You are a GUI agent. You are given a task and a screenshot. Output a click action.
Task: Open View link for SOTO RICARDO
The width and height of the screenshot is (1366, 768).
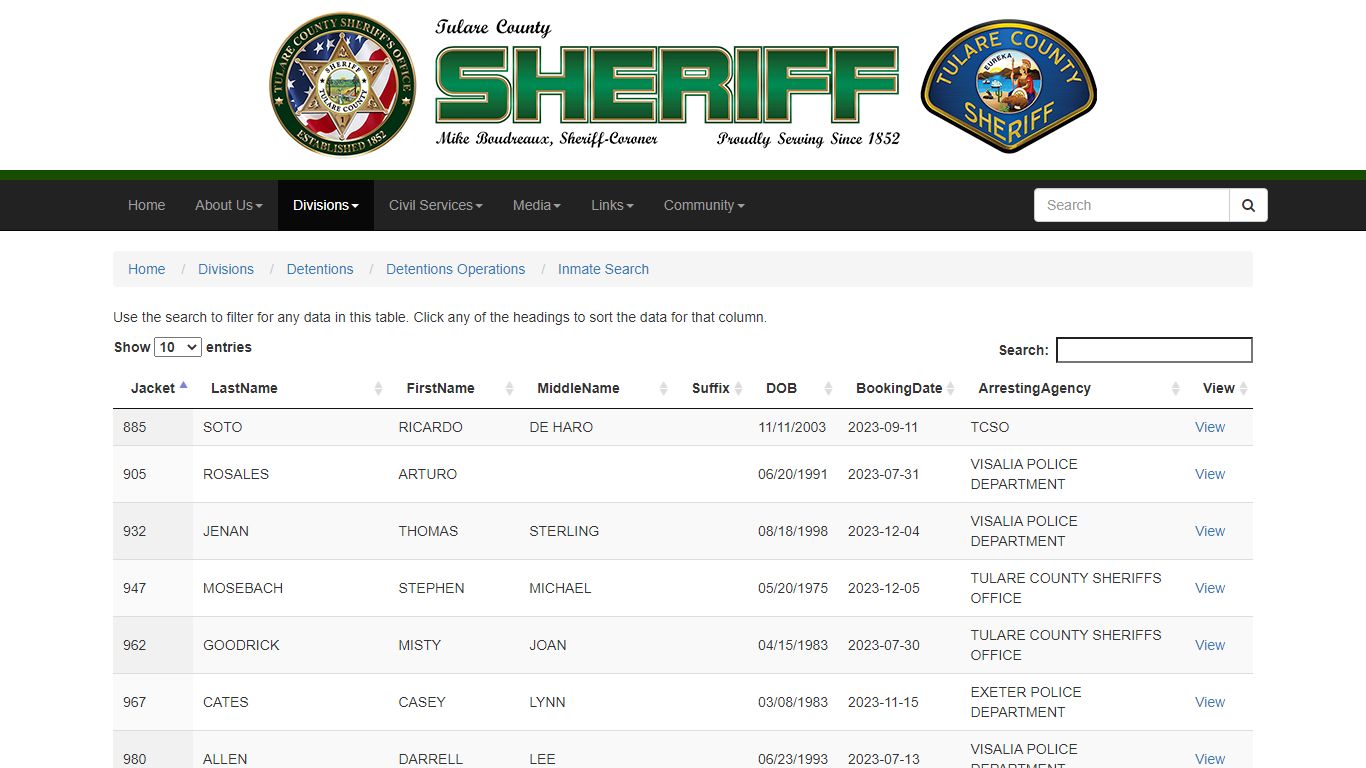pyautogui.click(x=1210, y=427)
